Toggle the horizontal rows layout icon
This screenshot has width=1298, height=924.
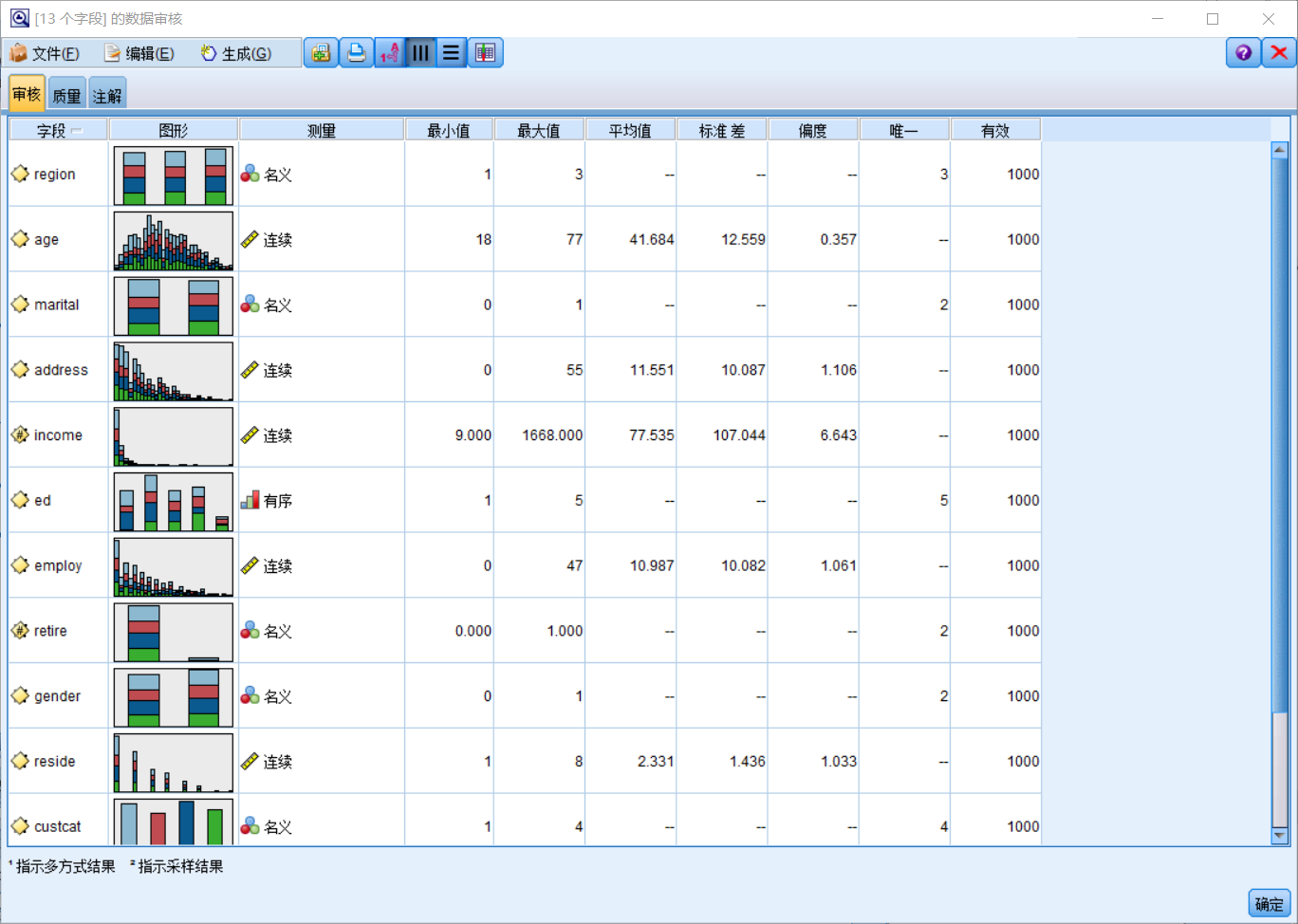click(x=452, y=53)
